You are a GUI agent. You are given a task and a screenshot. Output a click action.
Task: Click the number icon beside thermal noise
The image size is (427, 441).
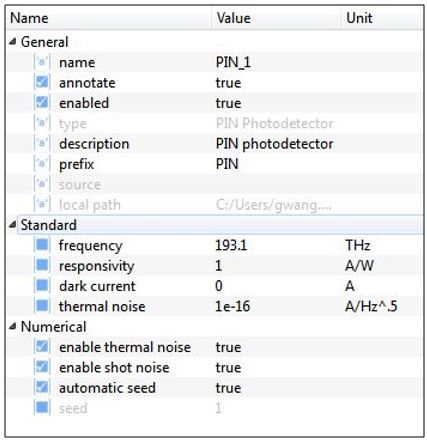click(42, 306)
